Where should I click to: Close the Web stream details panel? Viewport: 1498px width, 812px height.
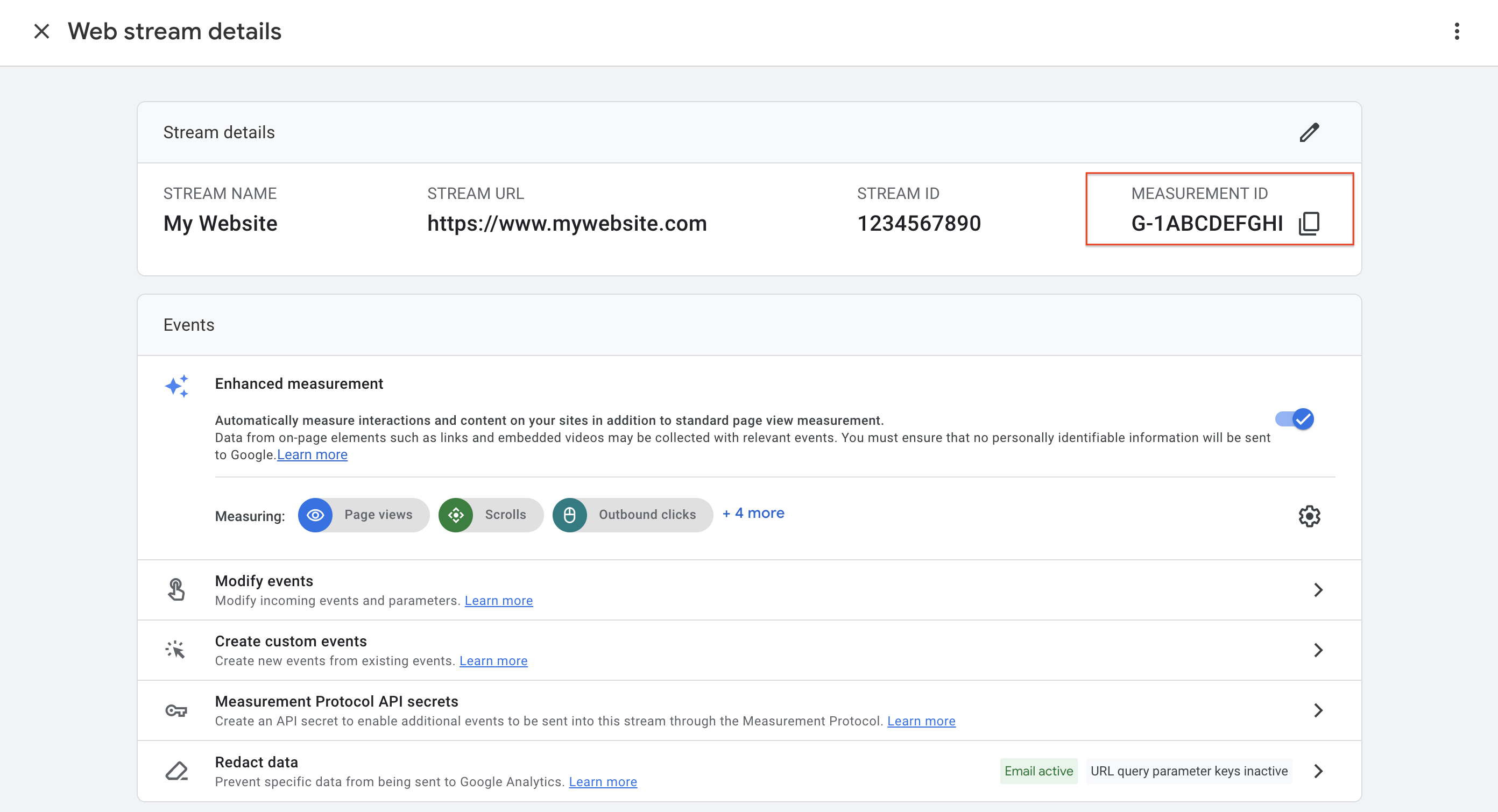point(41,31)
